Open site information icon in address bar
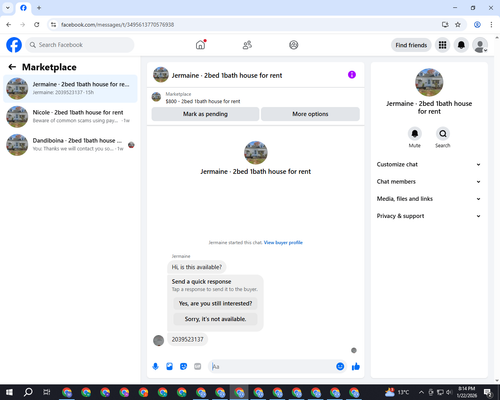This screenshot has width=500, height=400. [x=53, y=25]
